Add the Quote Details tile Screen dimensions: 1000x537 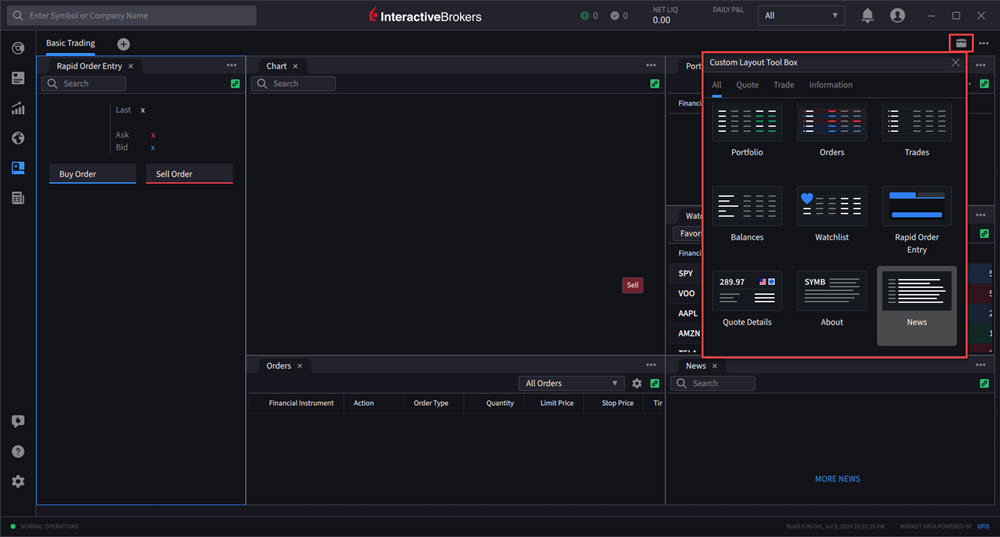(747, 300)
